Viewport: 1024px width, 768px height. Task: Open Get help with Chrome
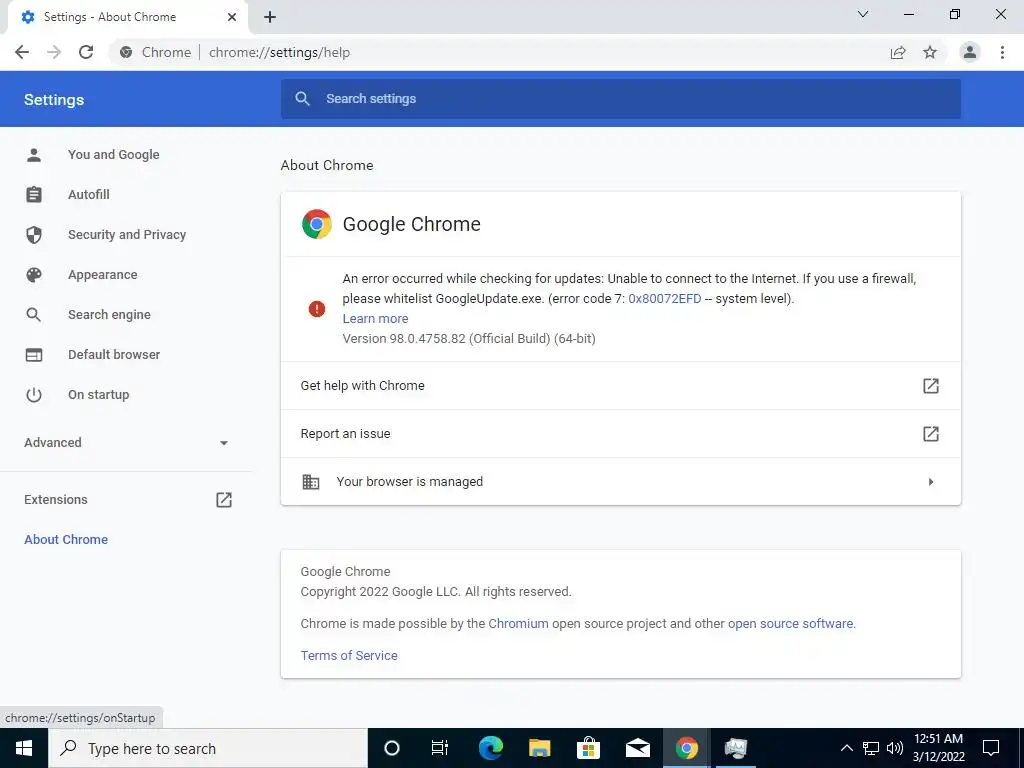click(x=620, y=386)
